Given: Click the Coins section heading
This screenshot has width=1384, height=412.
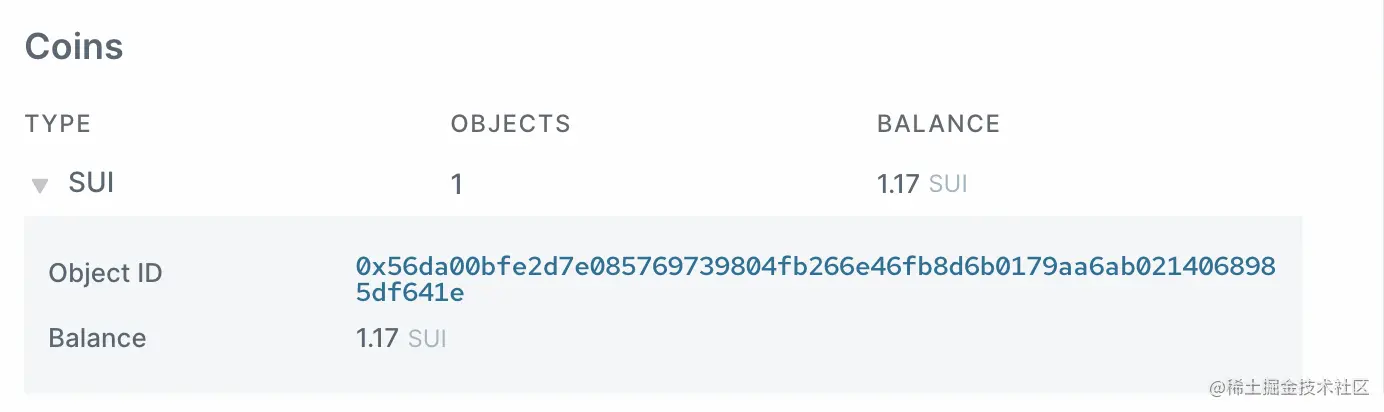Looking at the screenshot, I should (x=74, y=47).
